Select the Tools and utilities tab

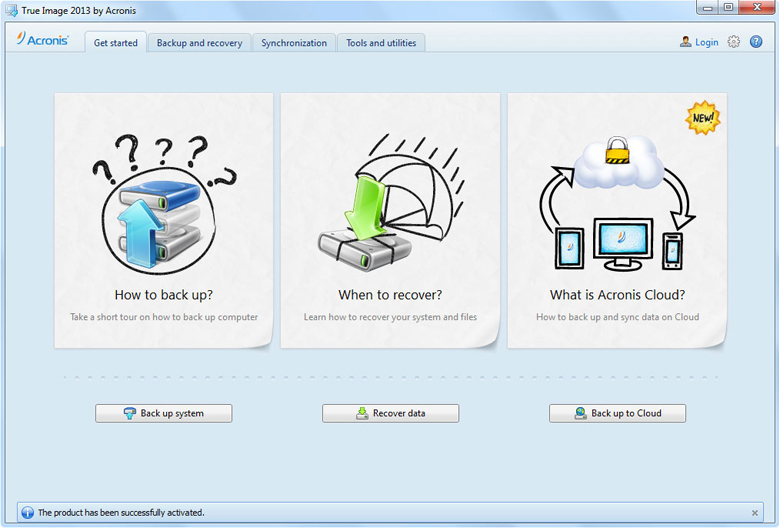[x=381, y=43]
